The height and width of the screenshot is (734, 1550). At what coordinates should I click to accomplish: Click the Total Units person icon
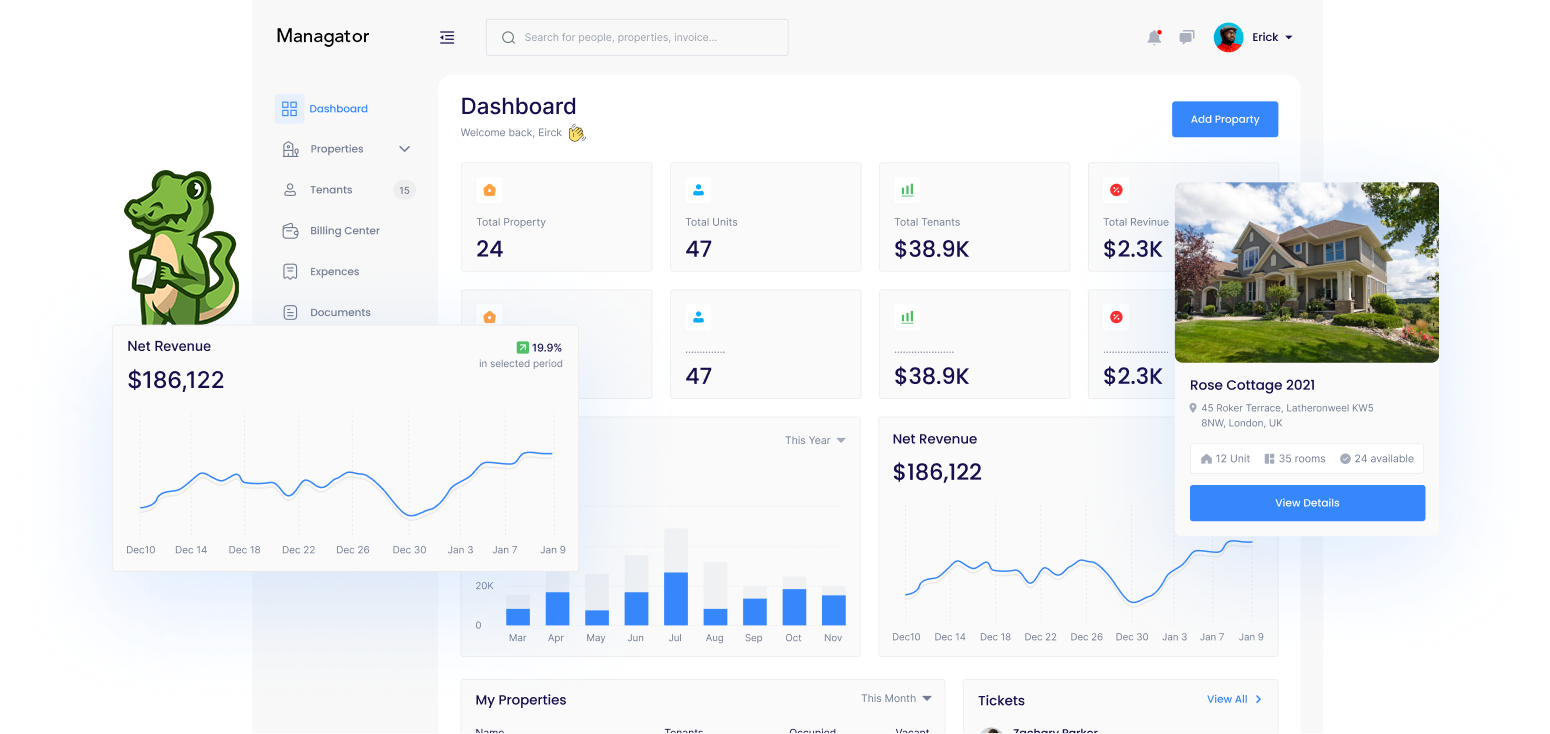coord(698,190)
